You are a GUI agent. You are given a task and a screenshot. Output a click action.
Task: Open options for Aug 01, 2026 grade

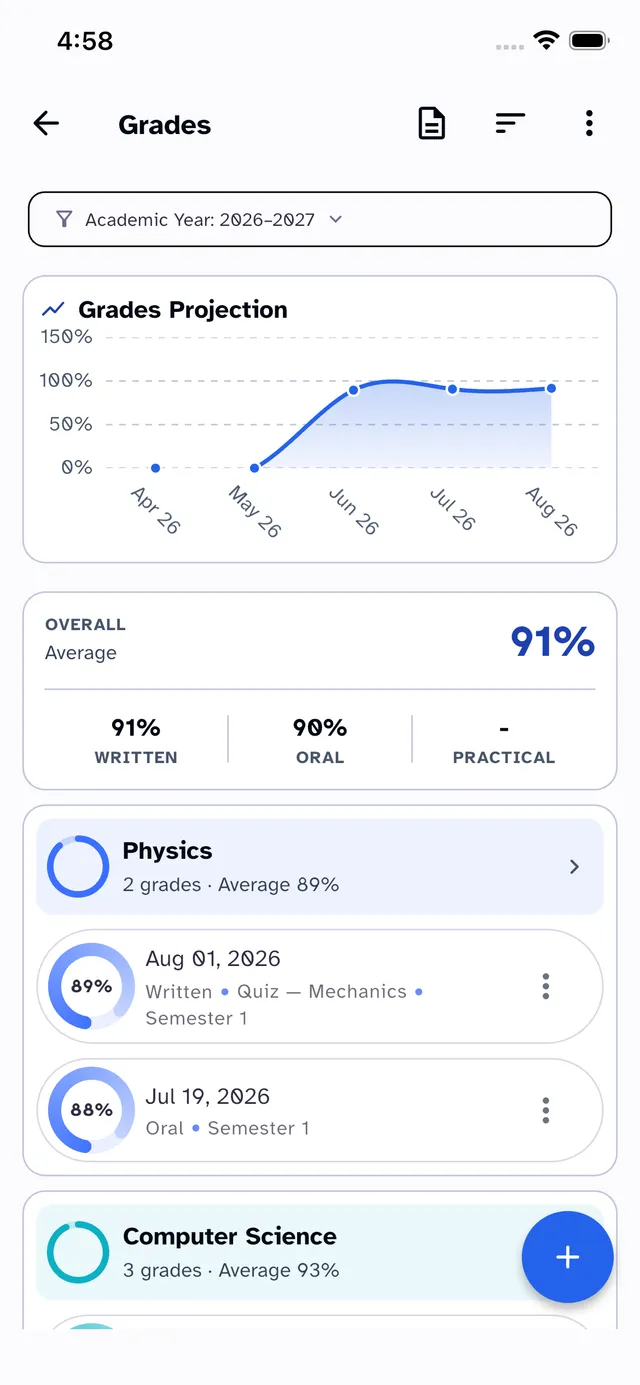[545, 987]
